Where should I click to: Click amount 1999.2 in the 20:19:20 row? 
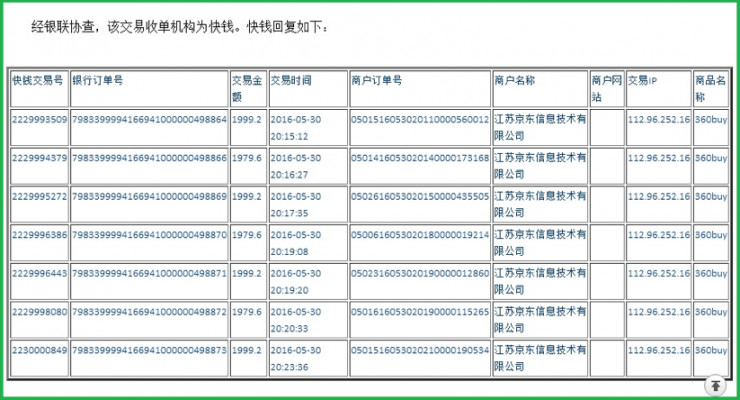[246, 274]
